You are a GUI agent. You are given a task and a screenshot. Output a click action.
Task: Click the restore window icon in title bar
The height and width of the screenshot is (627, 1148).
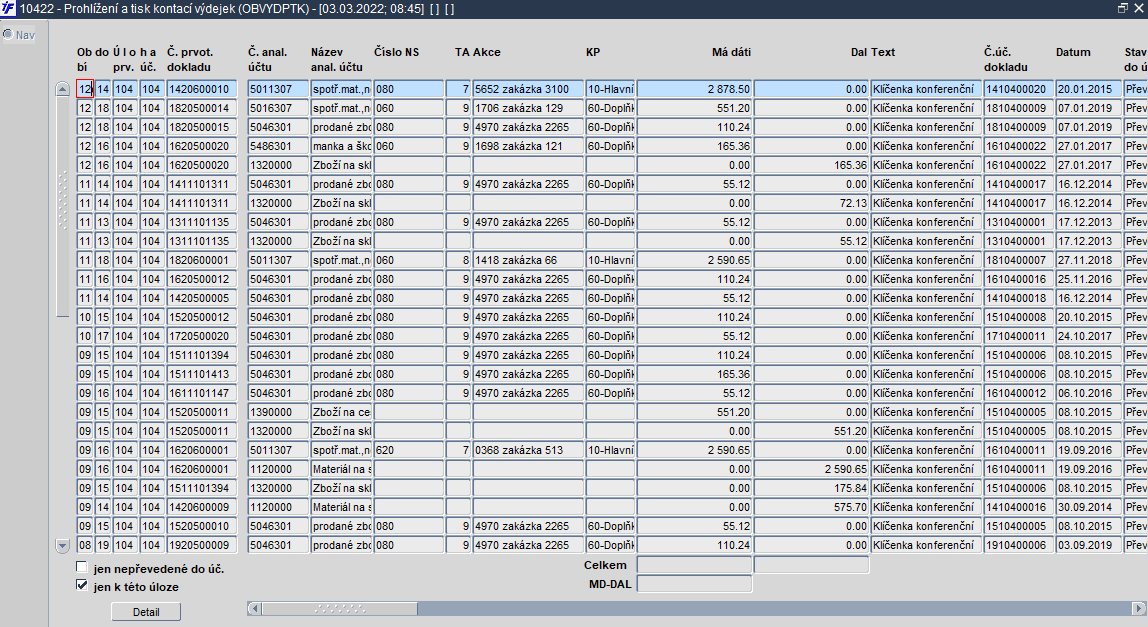click(1123, 8)
